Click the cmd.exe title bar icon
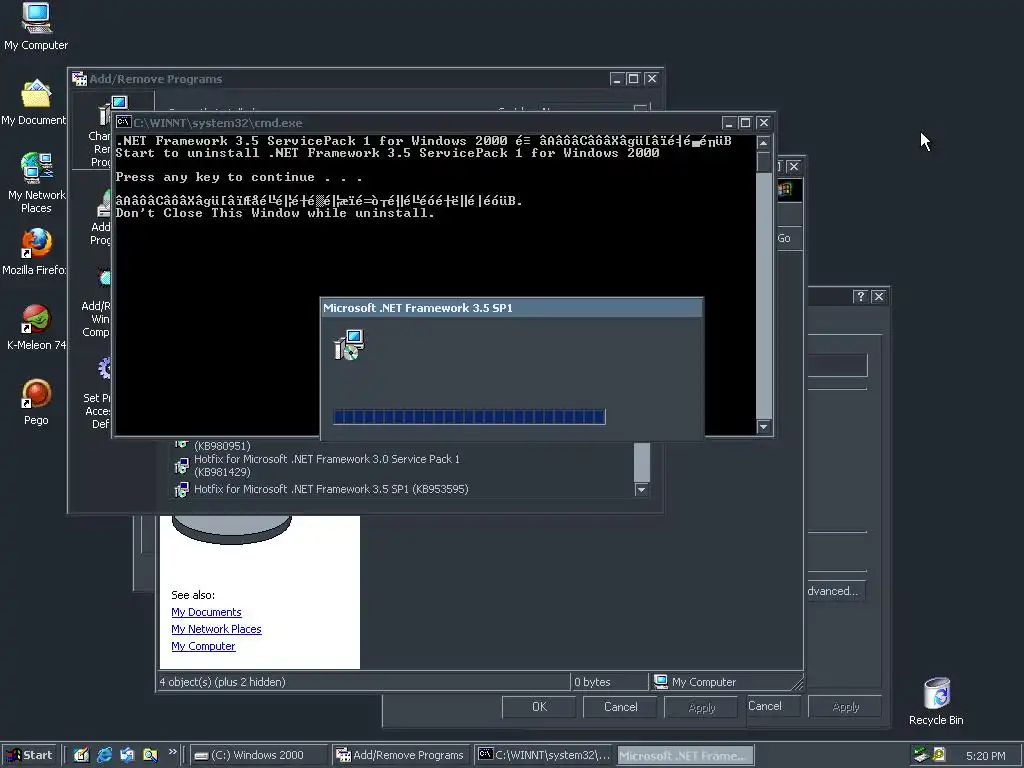 click(123, 122)
